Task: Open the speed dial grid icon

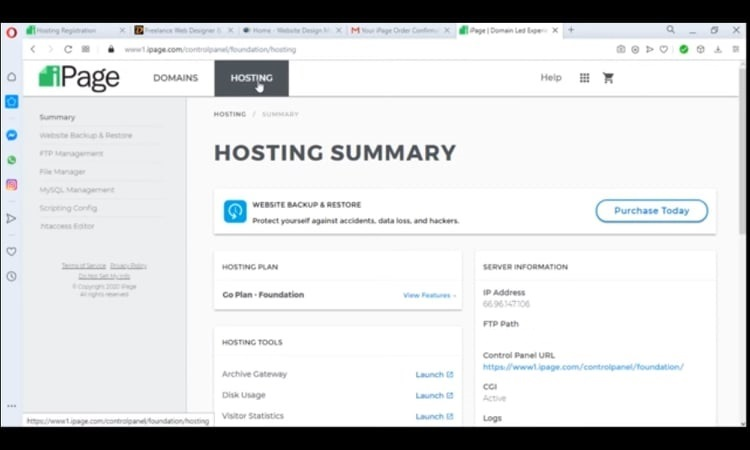Action: [86, 49]
